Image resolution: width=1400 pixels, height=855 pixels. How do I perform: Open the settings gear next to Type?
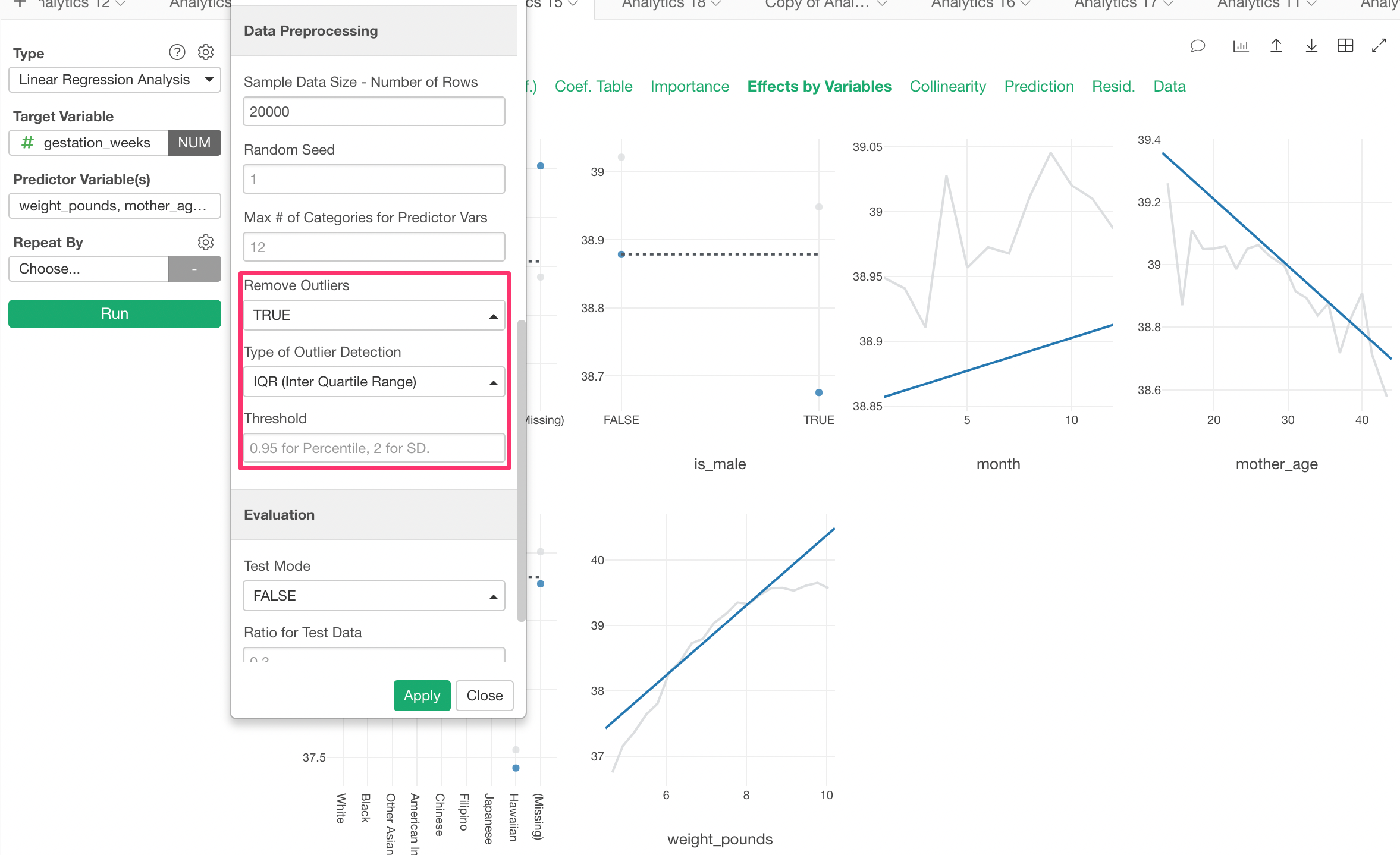tap(205, 52)
